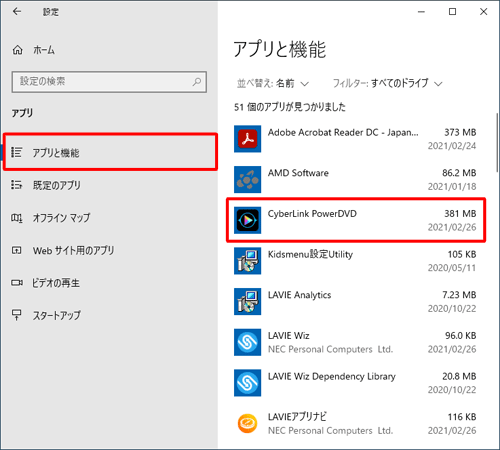Select the LAVIE Wiz name text
The width and height of the screenshot is (500, 450).
click(x=289, y=336)
